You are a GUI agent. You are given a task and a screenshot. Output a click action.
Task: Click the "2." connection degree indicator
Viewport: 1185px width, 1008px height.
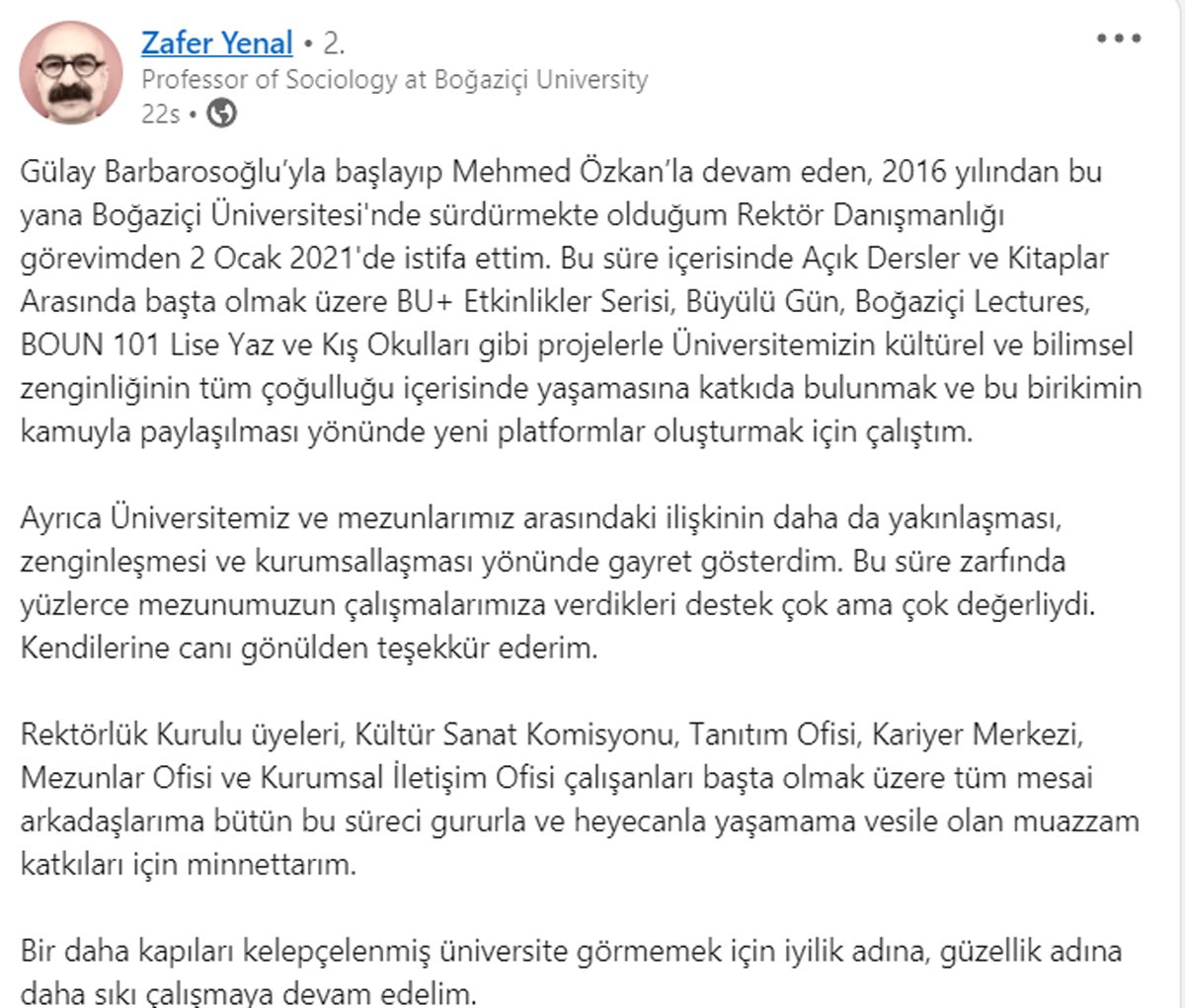[333, 43]
